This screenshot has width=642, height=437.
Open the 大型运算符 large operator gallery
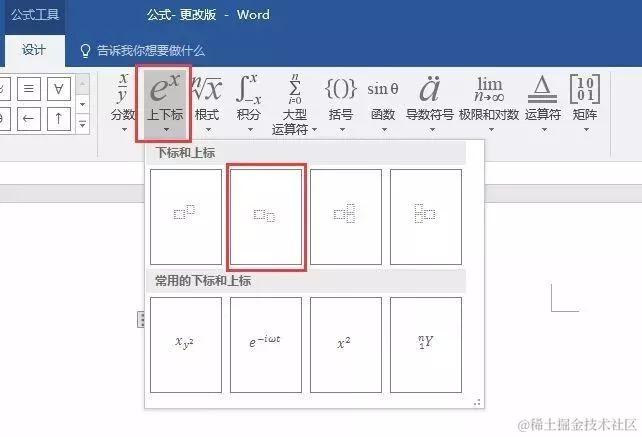point(294,103)
